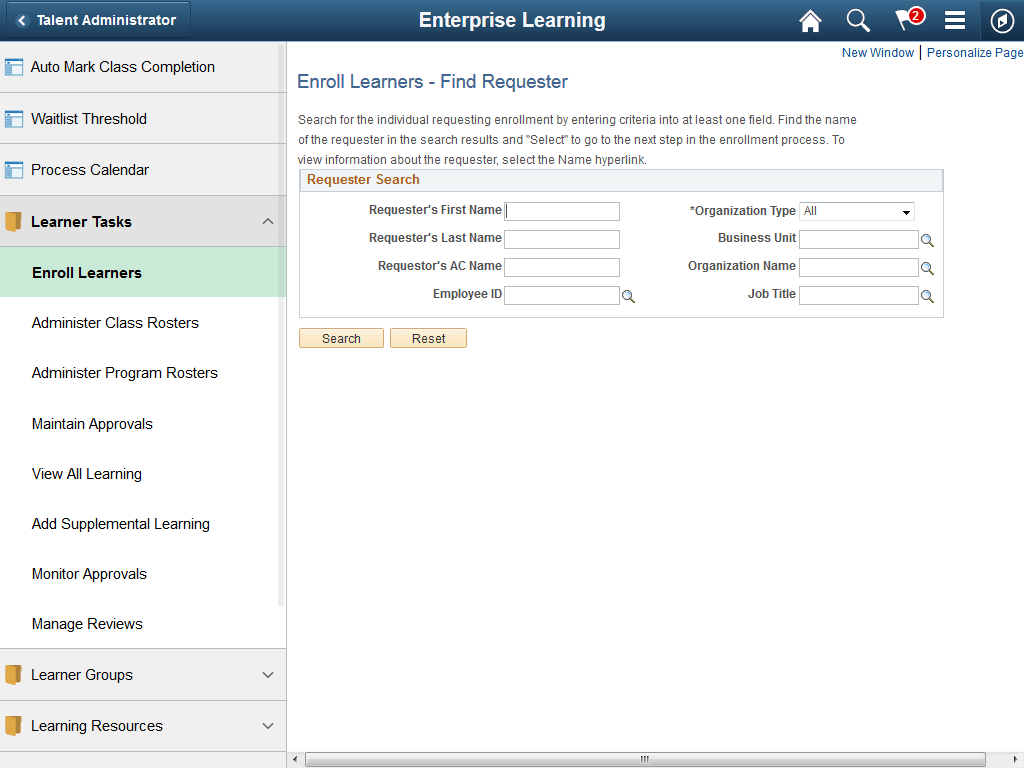Click inside the Requester's First Name field
1024x768 pixels.
(561, 211)
